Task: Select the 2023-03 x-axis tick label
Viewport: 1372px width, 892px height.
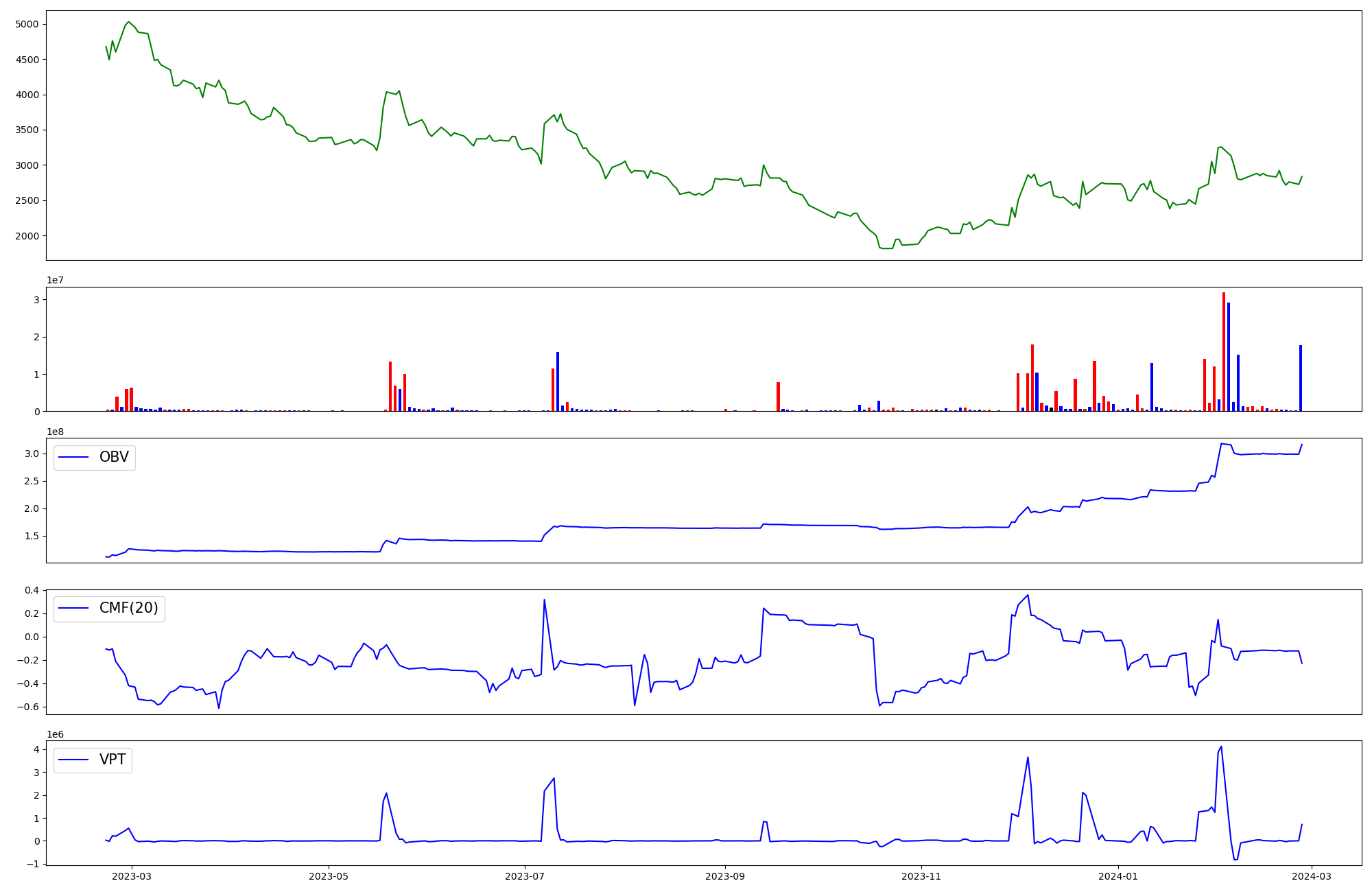Action: coord(132,876)
